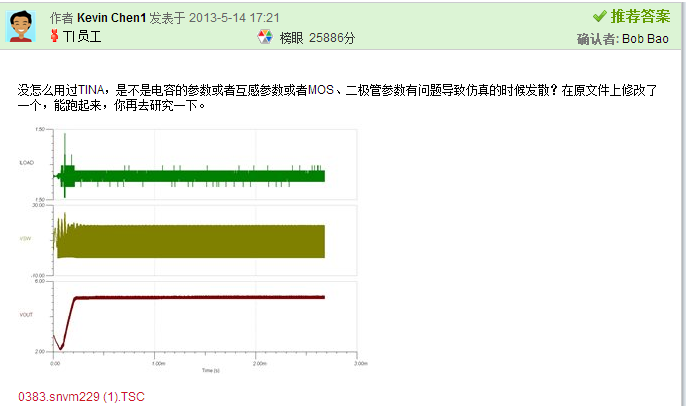Click the VSW axis label
Screen dimensions: 691x406
(x=26, y=238)
